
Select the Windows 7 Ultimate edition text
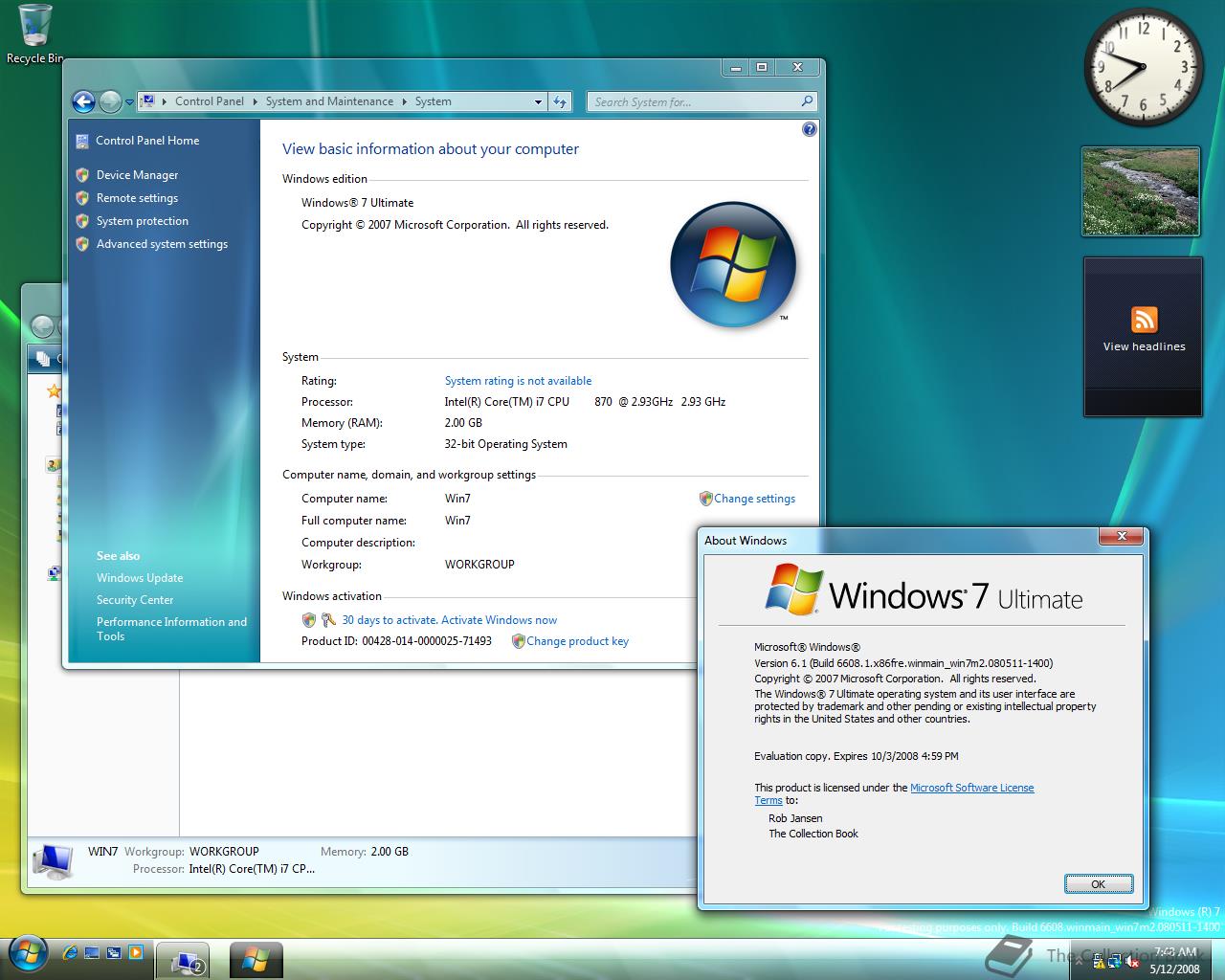(357, 203)
